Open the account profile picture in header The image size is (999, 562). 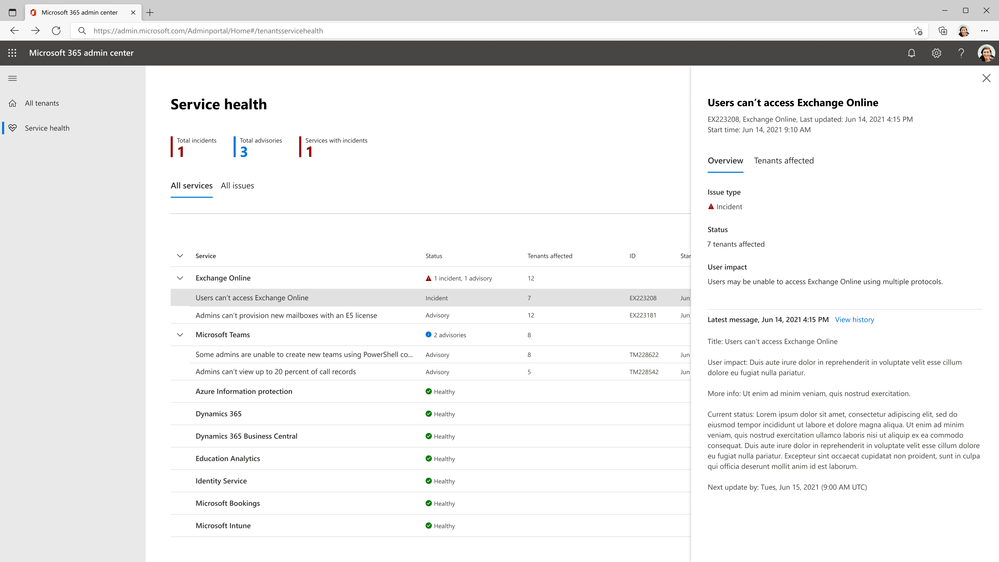[986, 53]
